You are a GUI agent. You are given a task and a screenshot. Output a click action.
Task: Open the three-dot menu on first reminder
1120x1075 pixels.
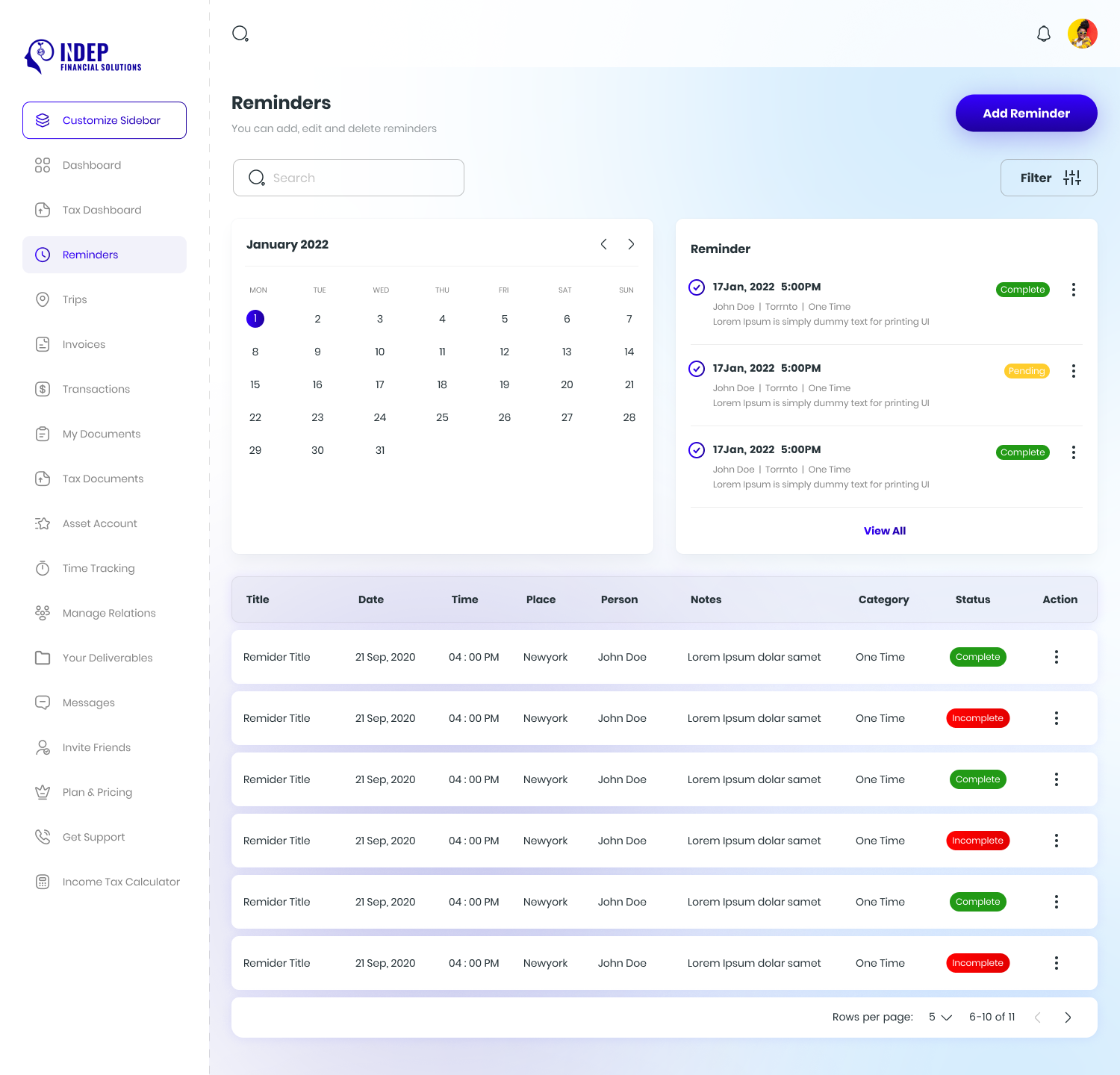(1074, 290)
